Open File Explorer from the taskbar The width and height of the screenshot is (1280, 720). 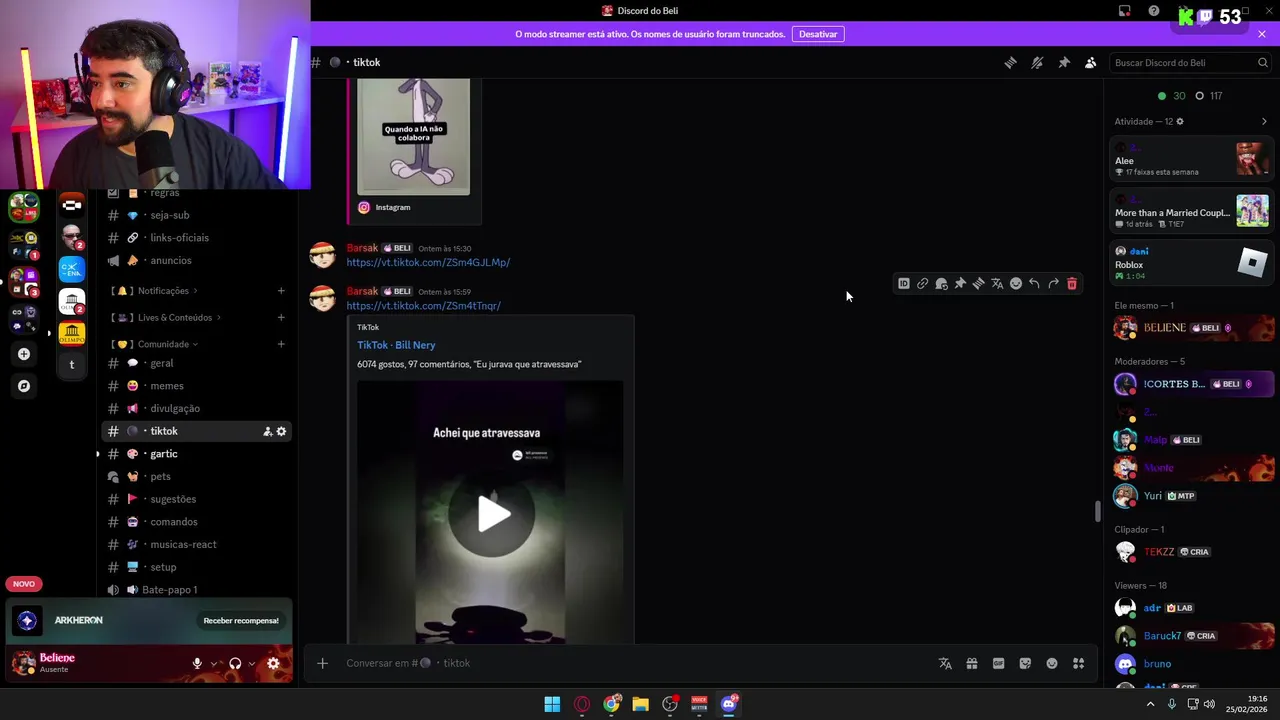click(640, 704)
